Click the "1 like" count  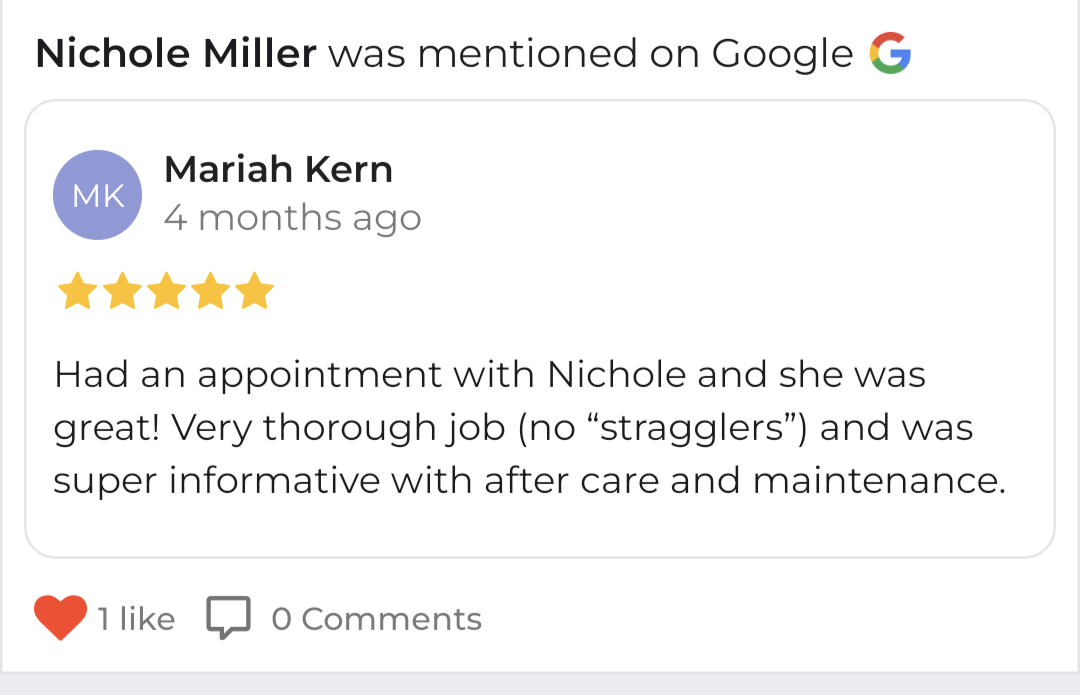point(136,619)
